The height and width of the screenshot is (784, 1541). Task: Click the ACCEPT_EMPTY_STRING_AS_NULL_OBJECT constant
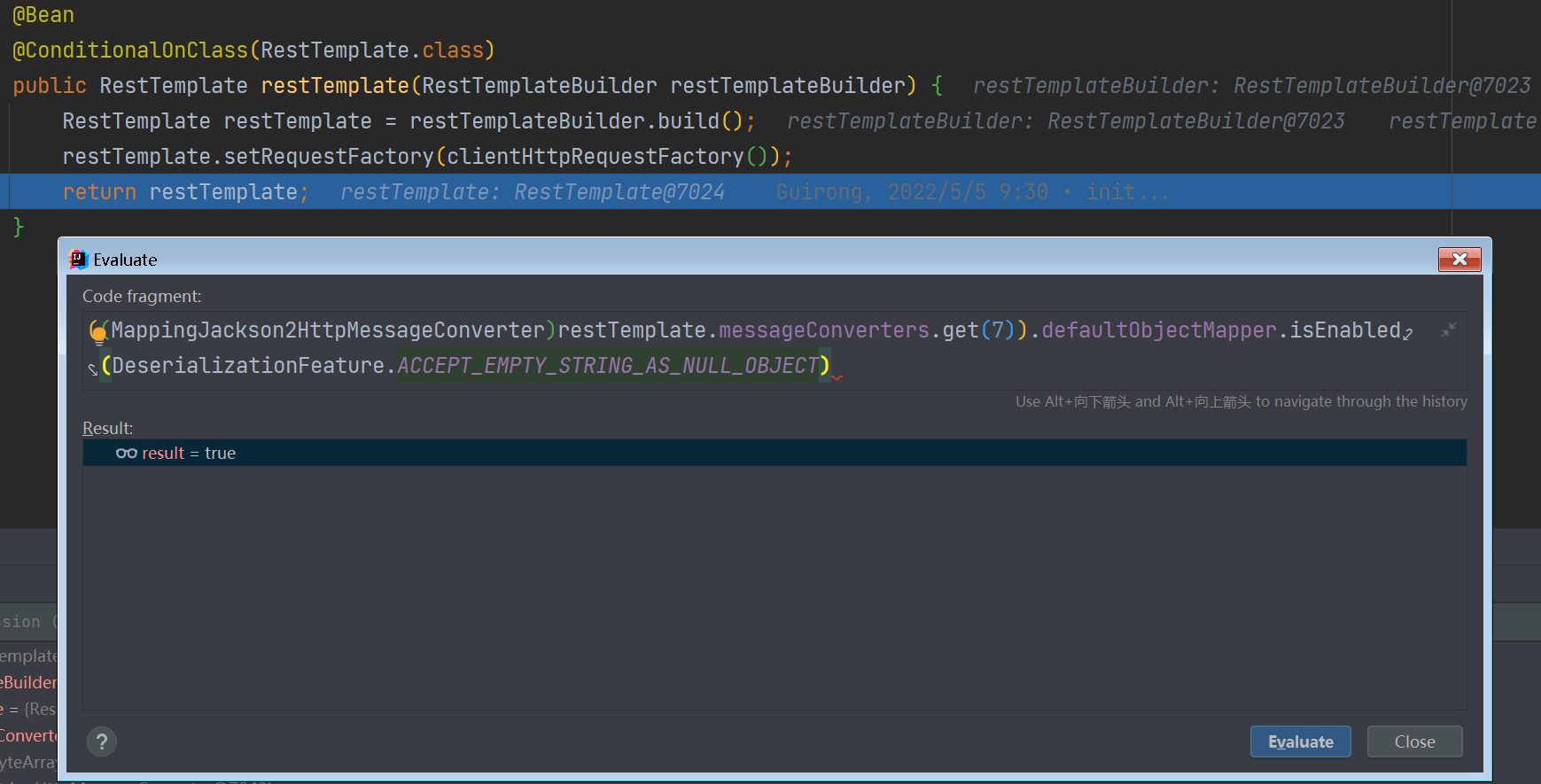coord(608,365)
